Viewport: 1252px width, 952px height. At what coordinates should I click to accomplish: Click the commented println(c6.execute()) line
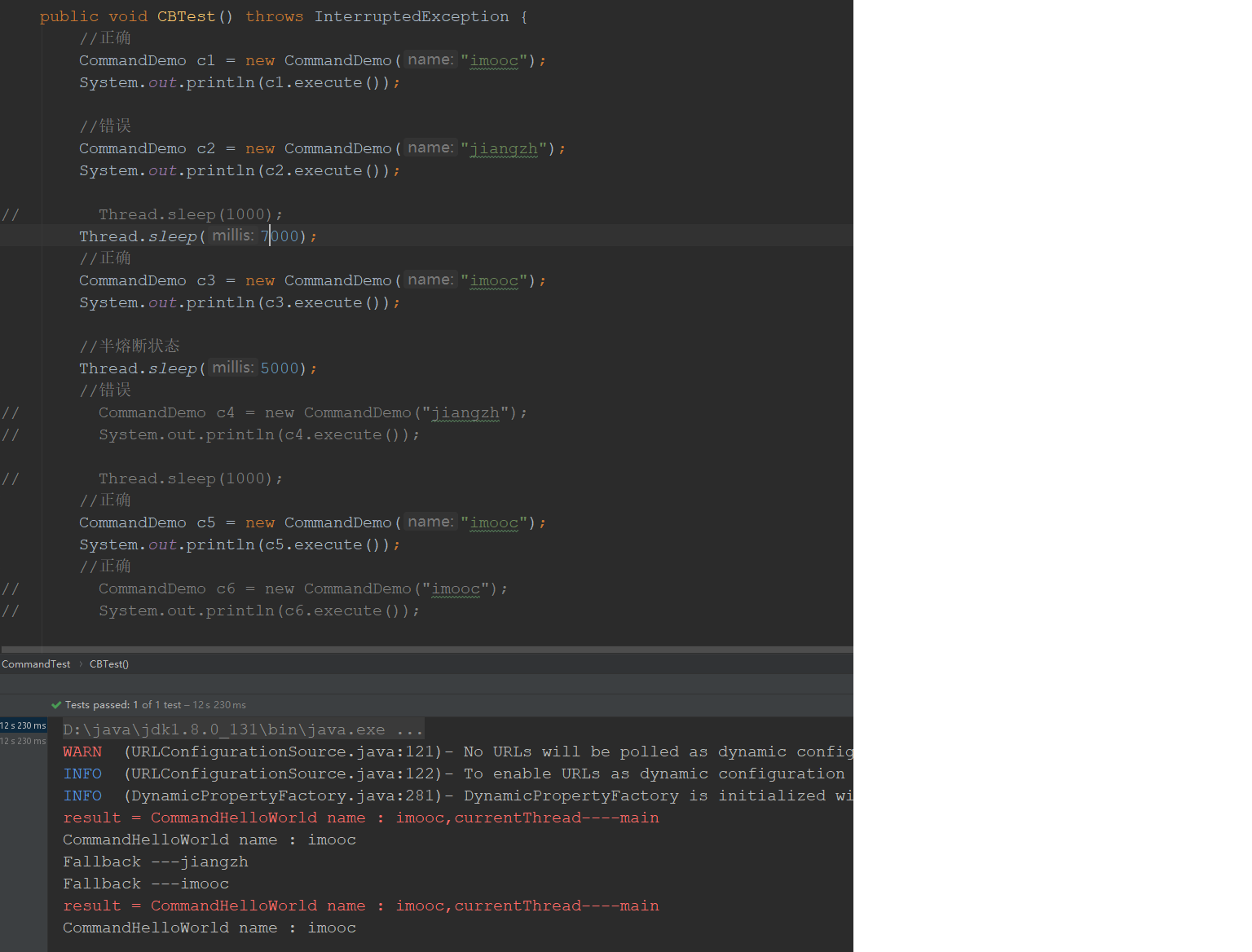pyautogui.click(x=259, y=610)
